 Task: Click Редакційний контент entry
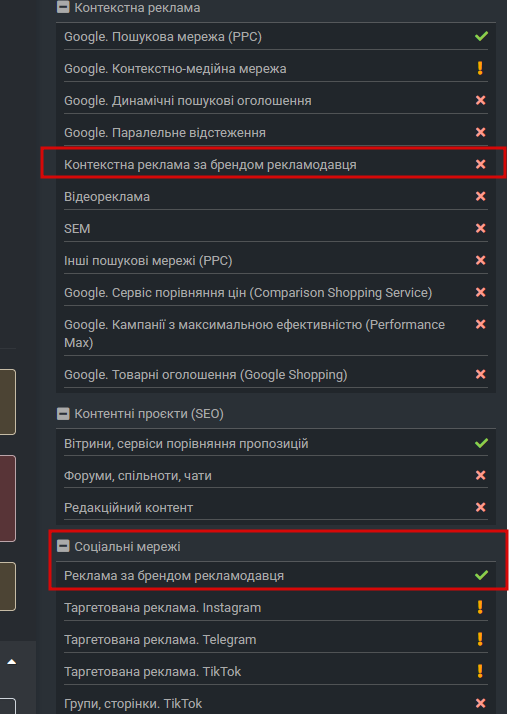click(275, 507)
